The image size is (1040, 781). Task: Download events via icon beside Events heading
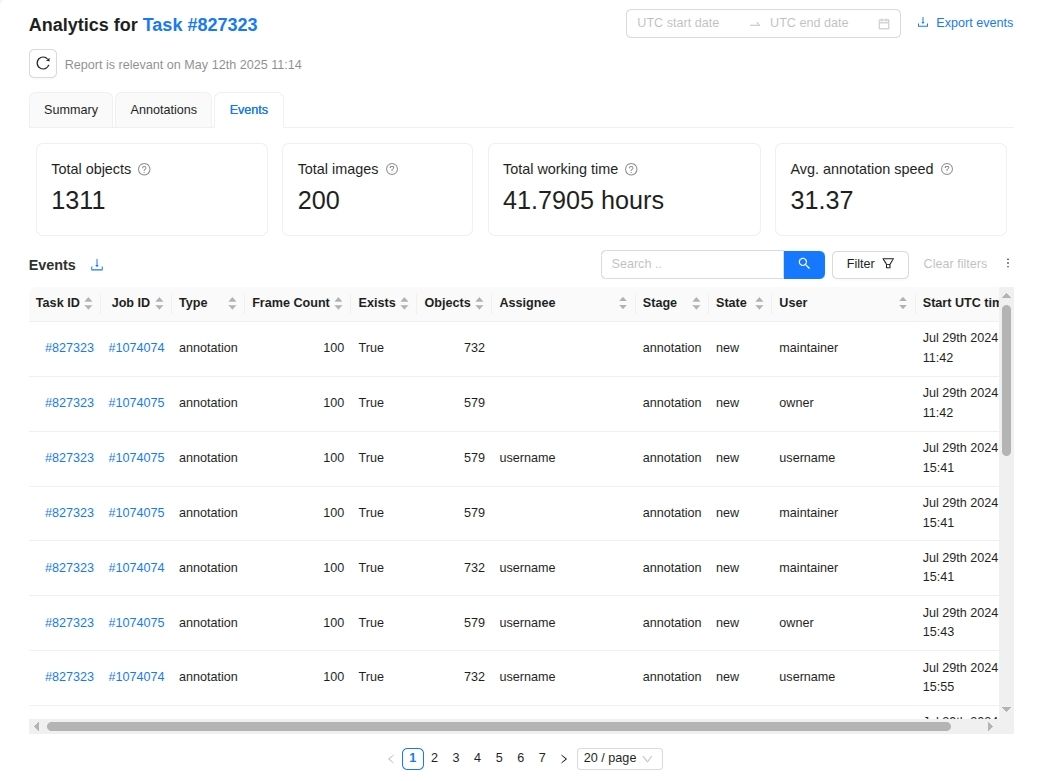point(97,265)
